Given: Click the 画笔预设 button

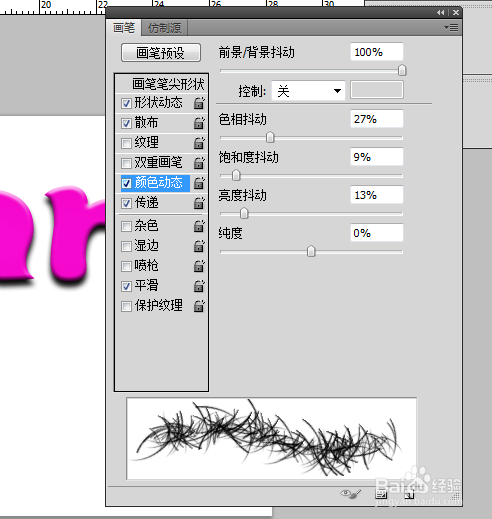Looking at the screenshot, I should pos(161,53).
